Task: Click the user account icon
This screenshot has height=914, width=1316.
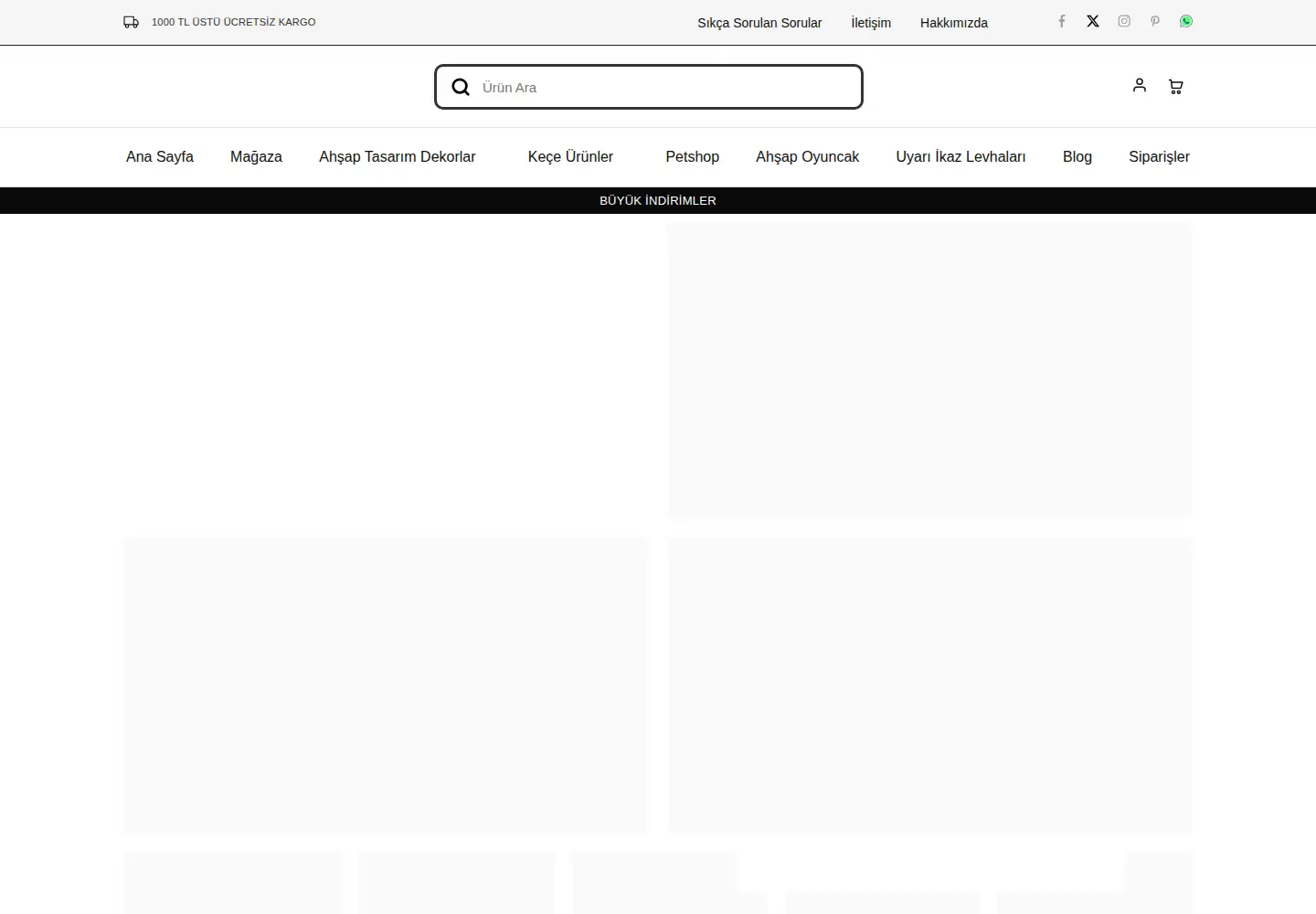Action: [x=1139, y=85]
